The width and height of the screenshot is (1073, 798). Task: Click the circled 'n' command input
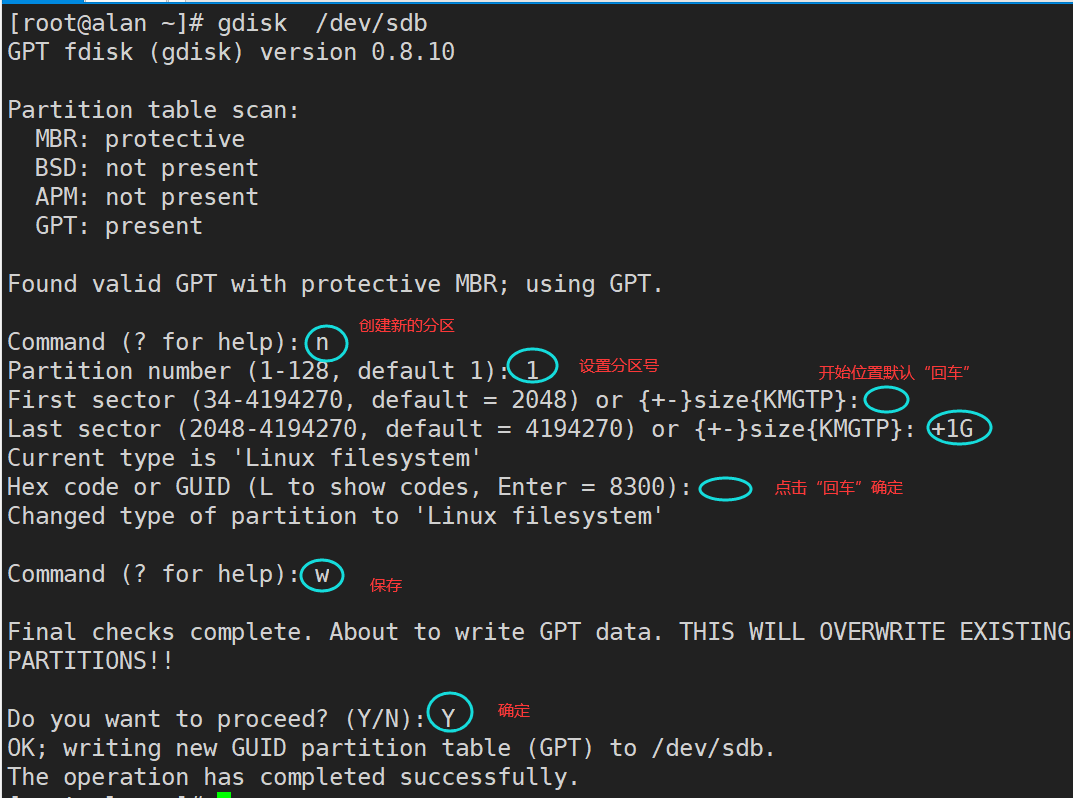pos(326,343)
